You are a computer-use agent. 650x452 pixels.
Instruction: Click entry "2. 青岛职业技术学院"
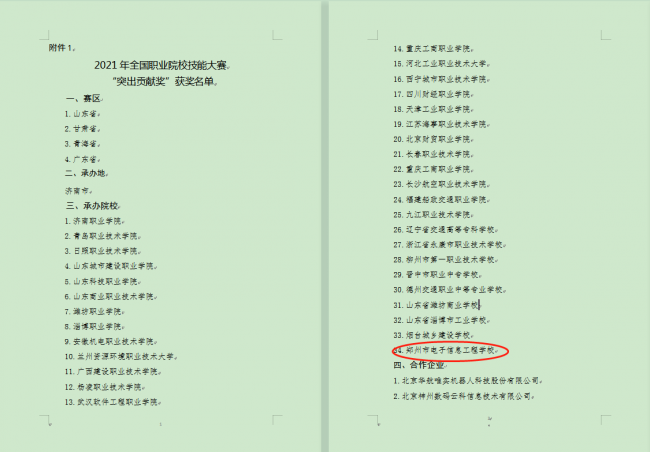(106, 236)
